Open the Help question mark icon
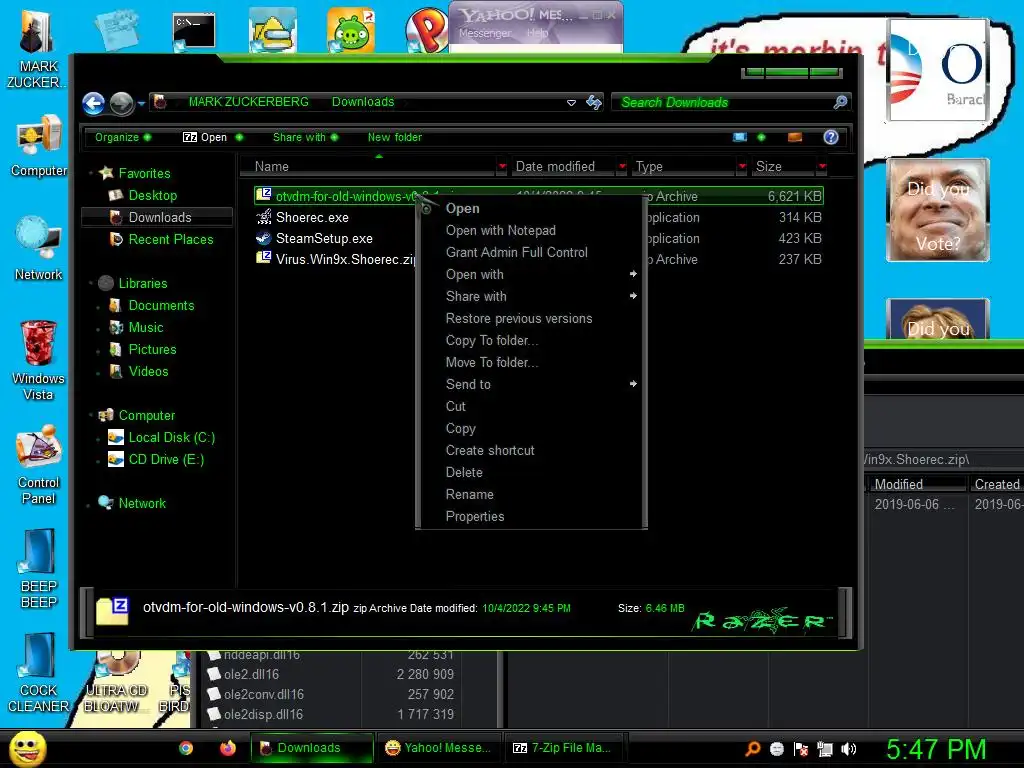1024x768 pixels. 831,137
